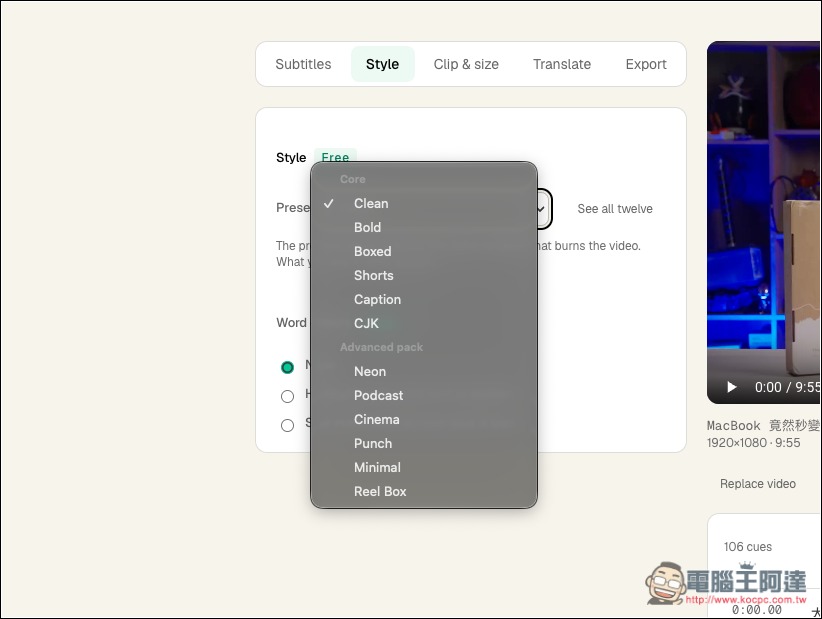The width and height of the screenshot is (822, 619).
Task: Choose the Podcast preset
Action: pos(424,396)
